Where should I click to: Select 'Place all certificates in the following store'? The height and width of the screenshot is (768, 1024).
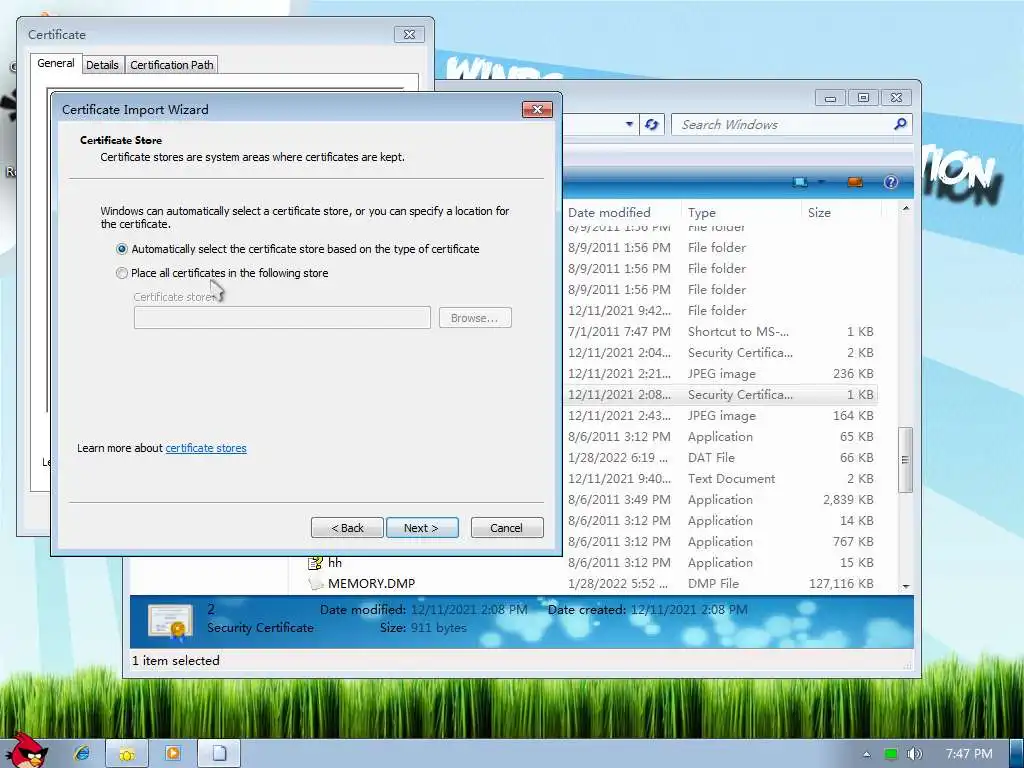[121, 273]
